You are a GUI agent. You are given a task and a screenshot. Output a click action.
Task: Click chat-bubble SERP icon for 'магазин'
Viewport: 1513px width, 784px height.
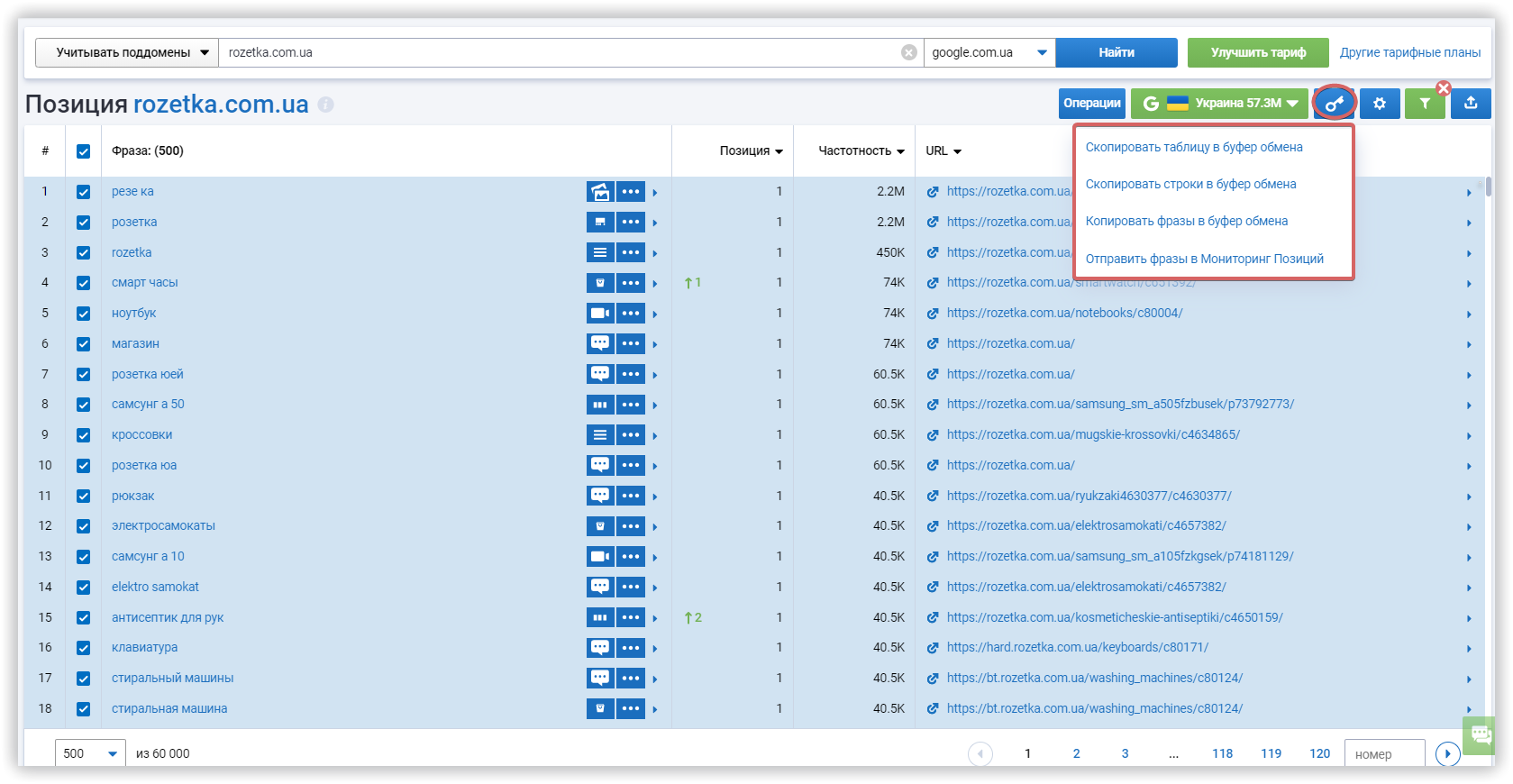click(x=600, y=343)
